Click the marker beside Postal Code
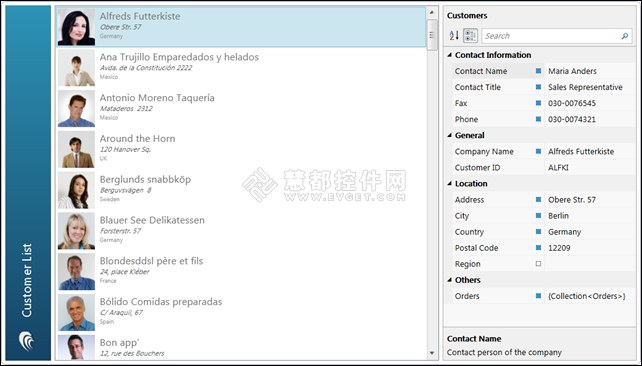The image size is (642, 366). (538, 248)
